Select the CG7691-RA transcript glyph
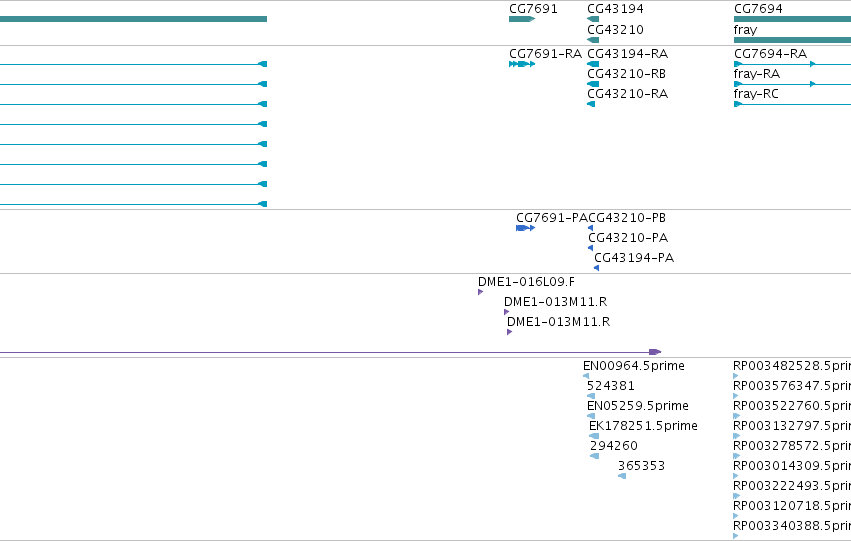 (x=522, y=64)
